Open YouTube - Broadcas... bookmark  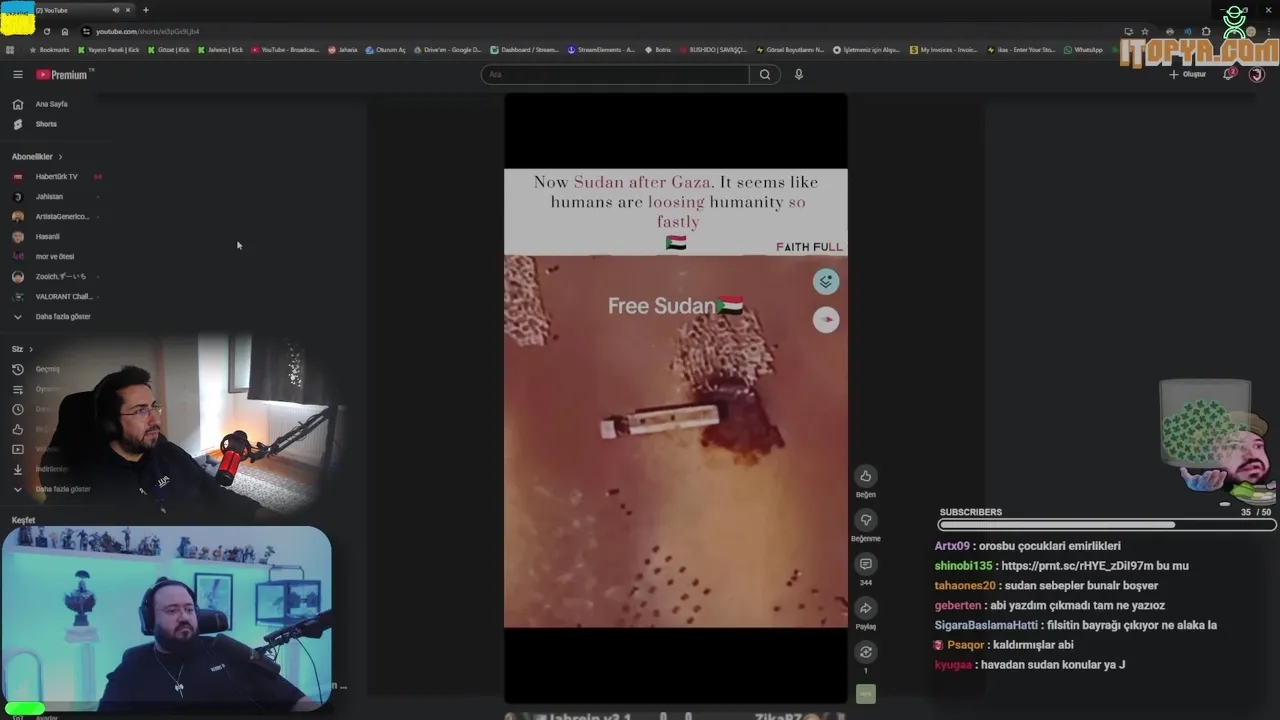click(286, 50)
